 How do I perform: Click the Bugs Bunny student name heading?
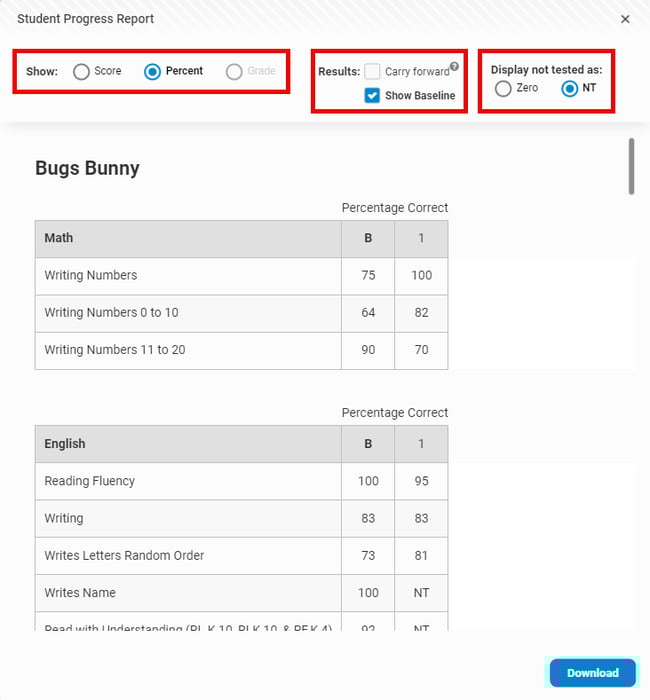click(x=87, y=168)
